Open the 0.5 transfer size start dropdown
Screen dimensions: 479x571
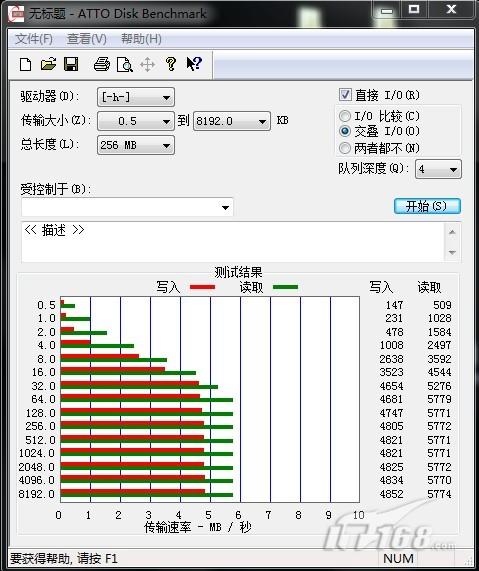pos(136,121)
